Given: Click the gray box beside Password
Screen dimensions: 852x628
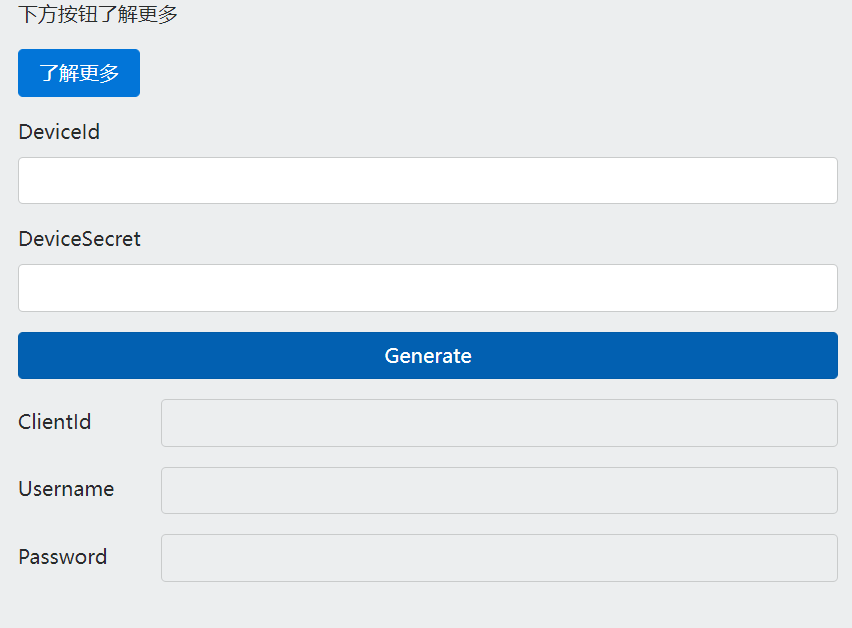Looking at the screenshot, I should click(499, 557).
